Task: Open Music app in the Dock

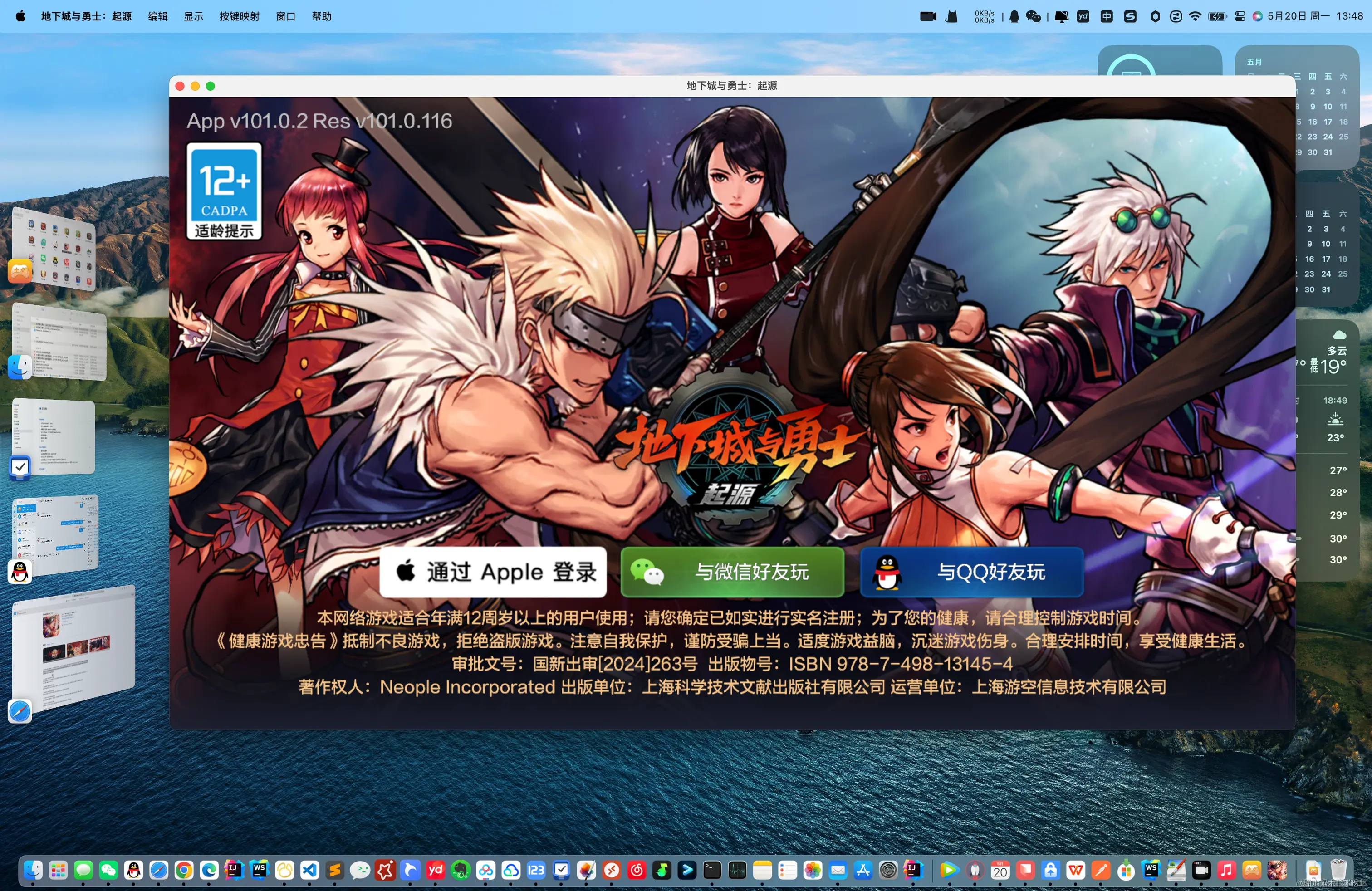Action: tap(1226, 870)
